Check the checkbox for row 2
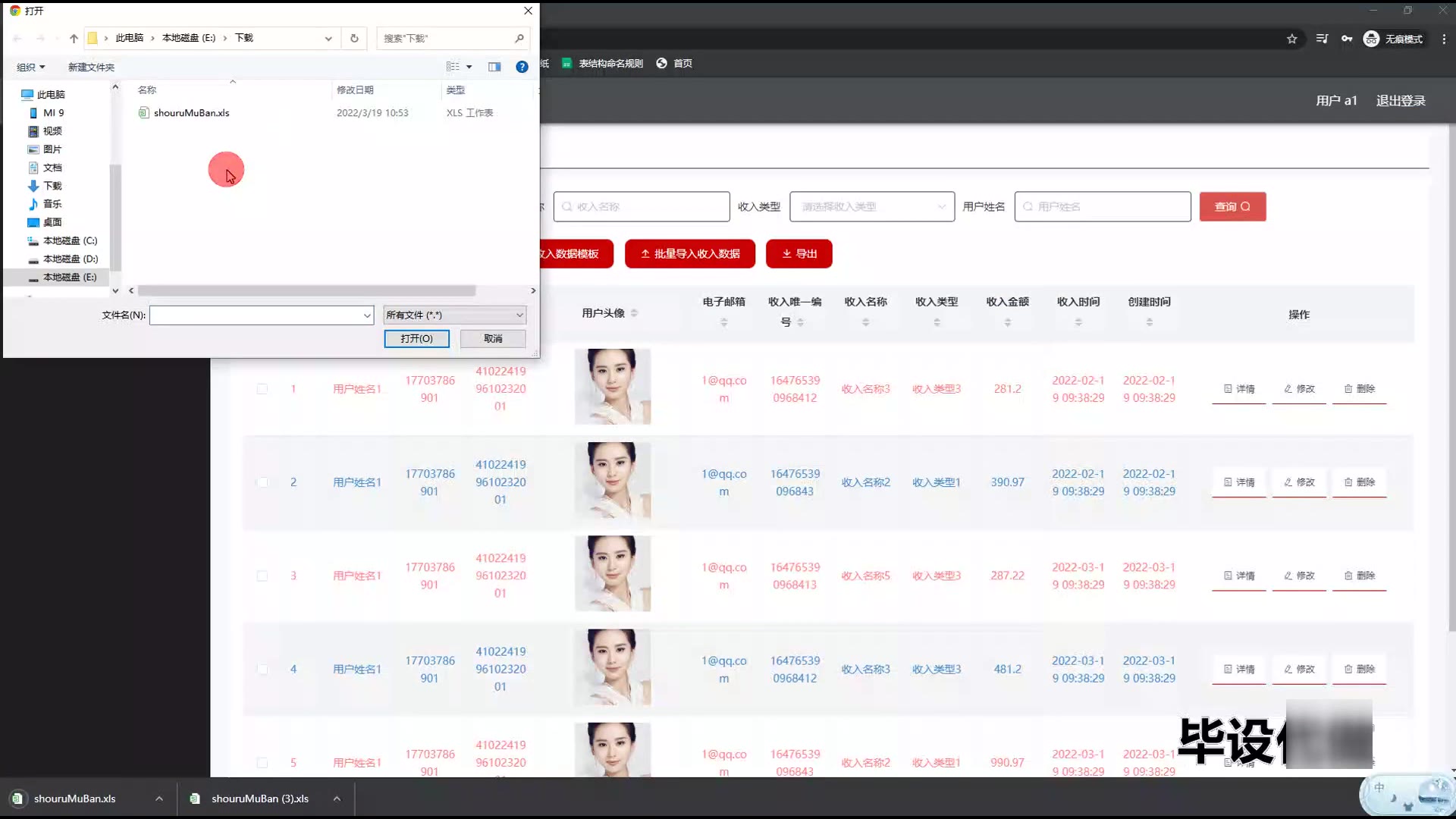This screenshot has width=1456, height=819. tap(262, 482)
